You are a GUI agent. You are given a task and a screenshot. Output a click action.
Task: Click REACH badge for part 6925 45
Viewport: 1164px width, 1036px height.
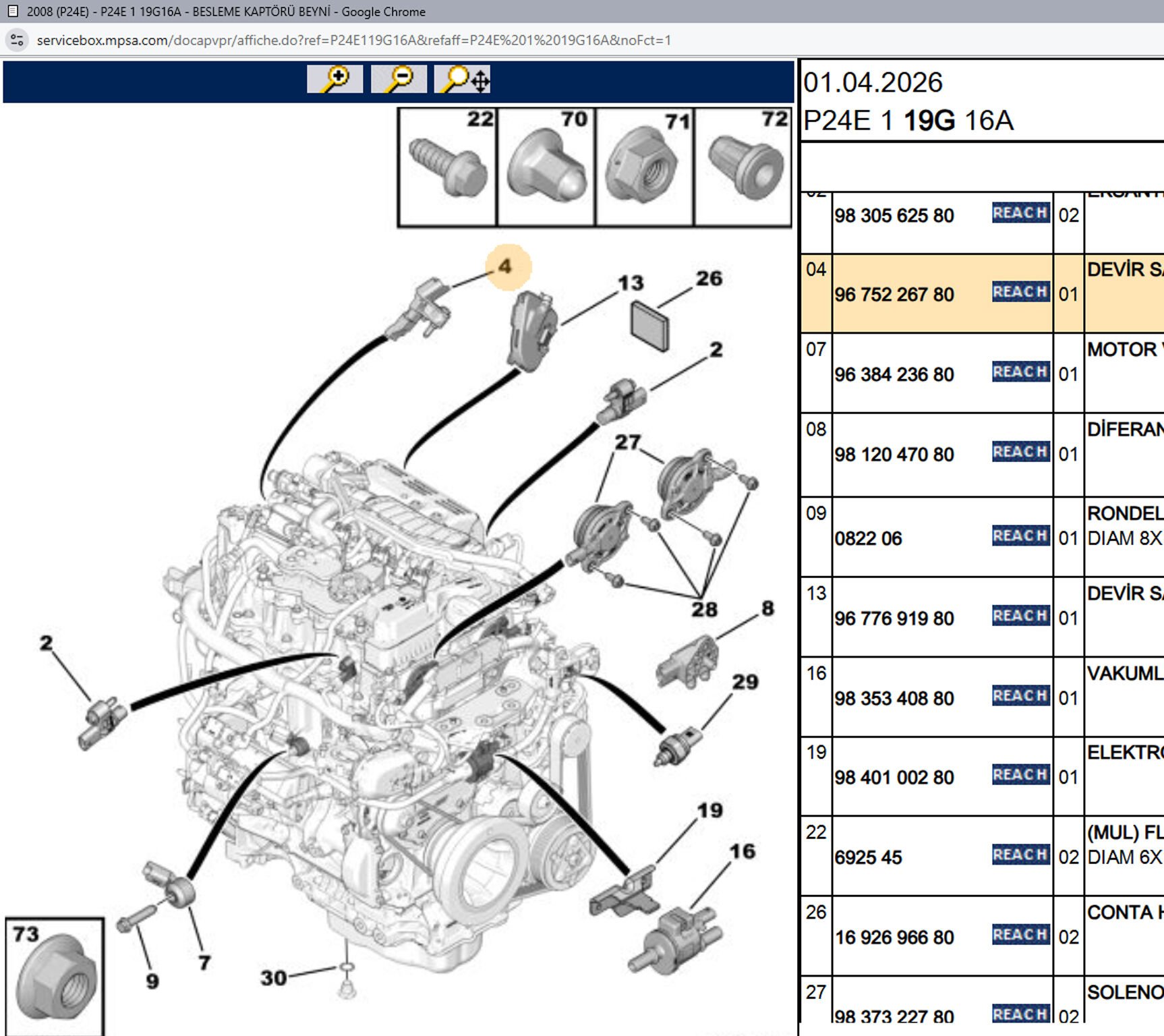click(1020, 855)
